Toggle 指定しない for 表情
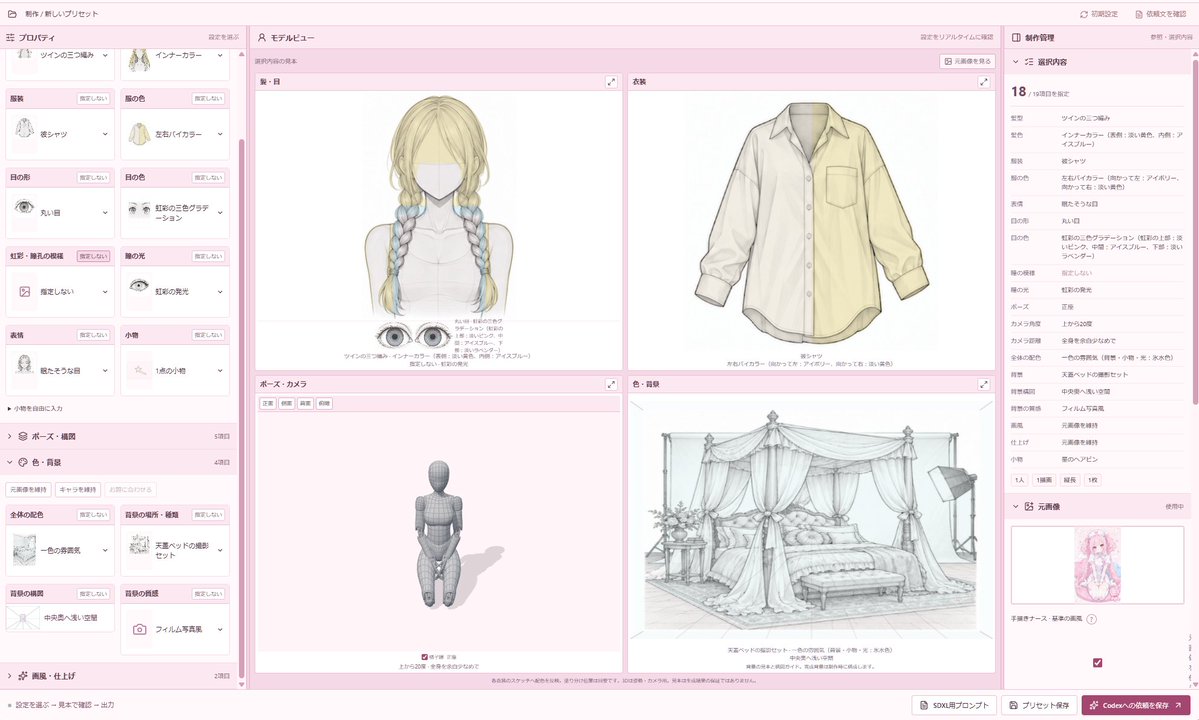 point(93,335)
